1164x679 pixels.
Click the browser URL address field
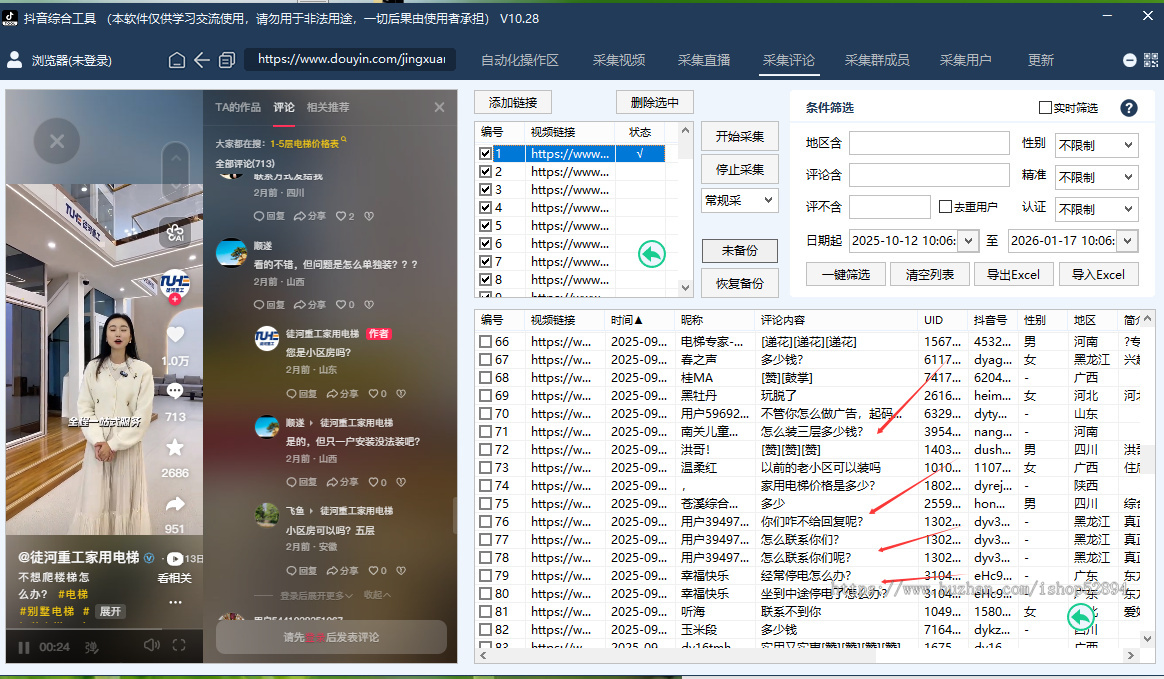coord(350,59)
